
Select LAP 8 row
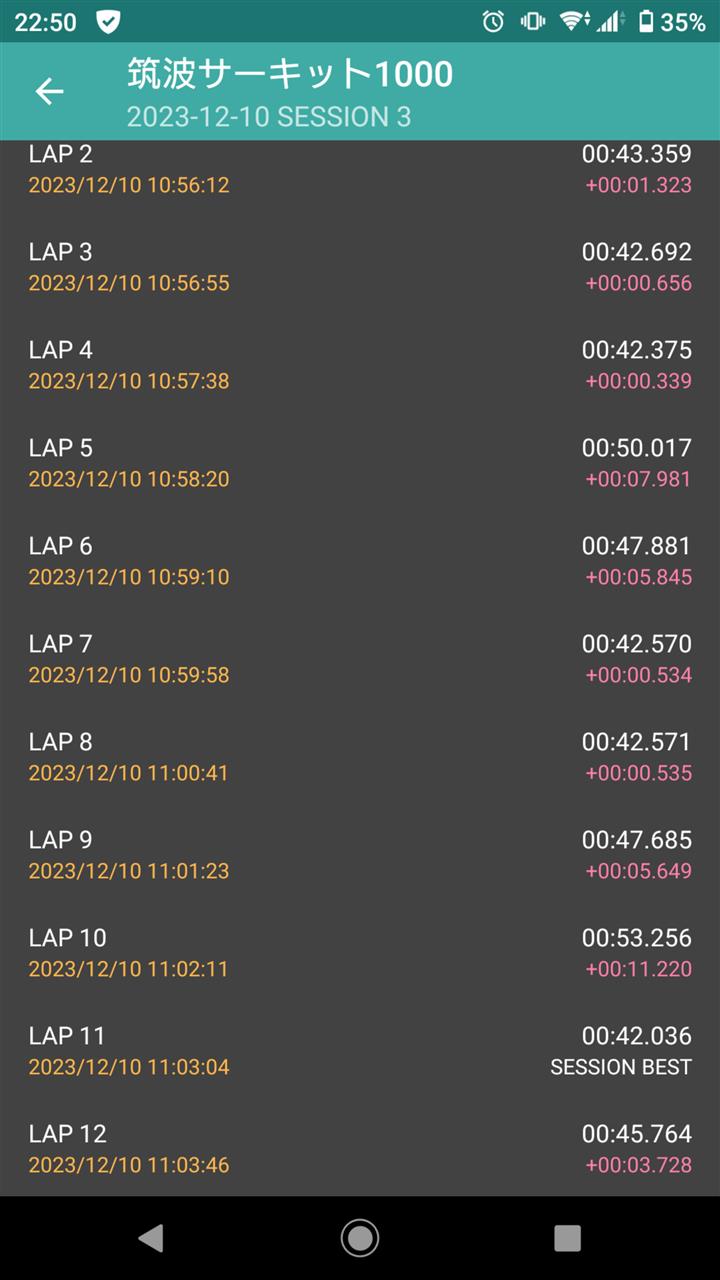[360, 756]
